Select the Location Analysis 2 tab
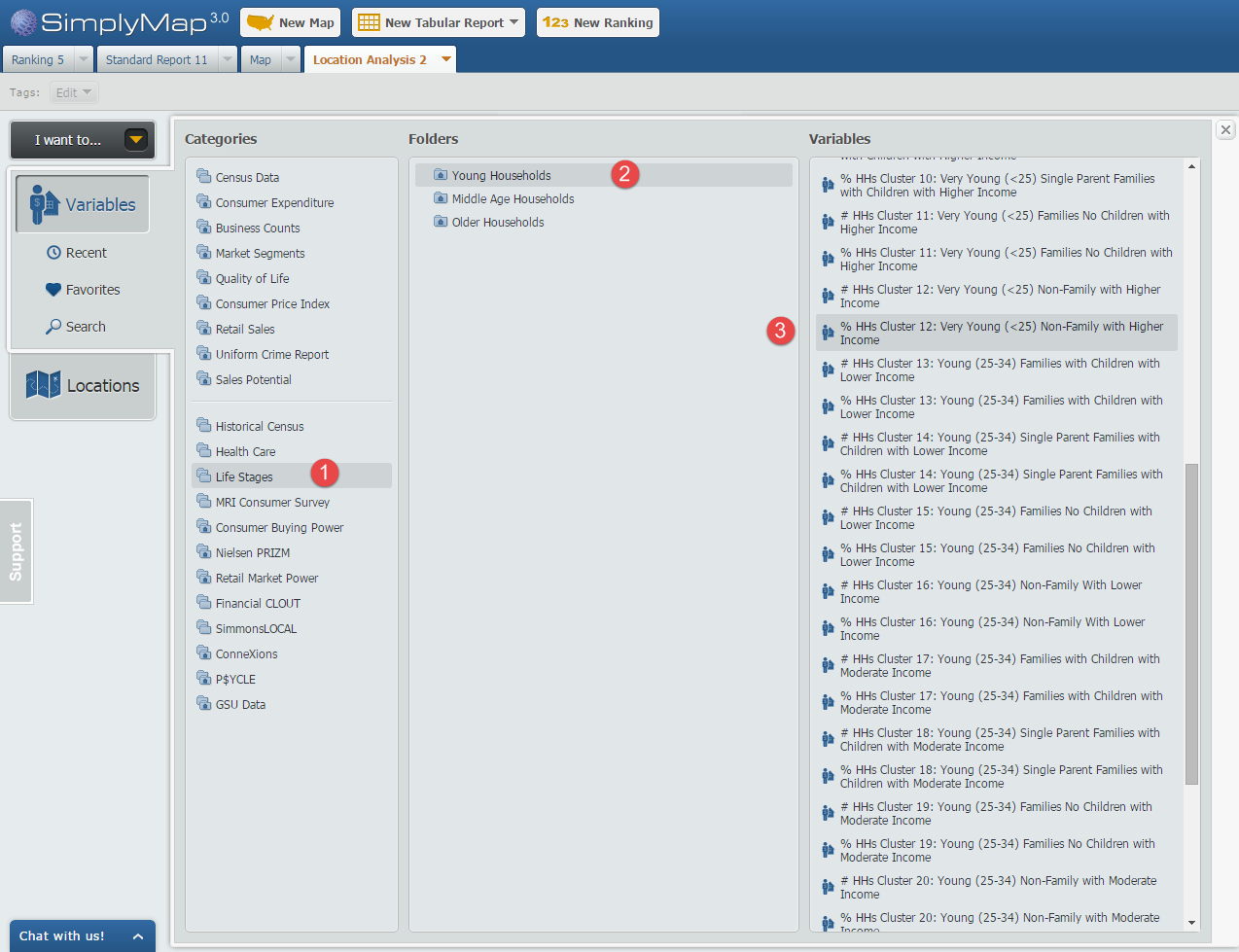The height and width of the screenshot is (952, 1239). tap(370, 59)
